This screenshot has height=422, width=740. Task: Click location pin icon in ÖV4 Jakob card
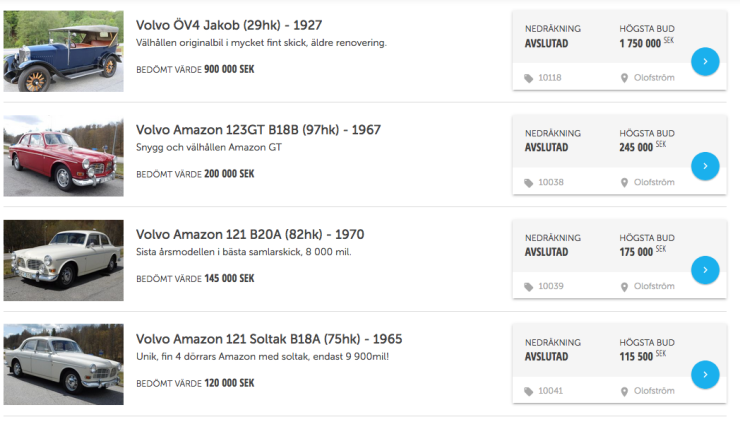tap(624, 78)
